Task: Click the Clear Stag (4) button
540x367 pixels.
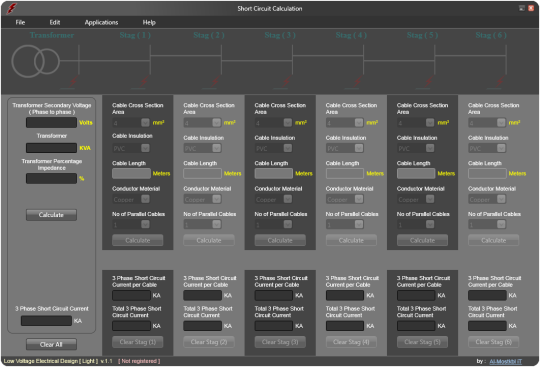Action: point(351,342)
